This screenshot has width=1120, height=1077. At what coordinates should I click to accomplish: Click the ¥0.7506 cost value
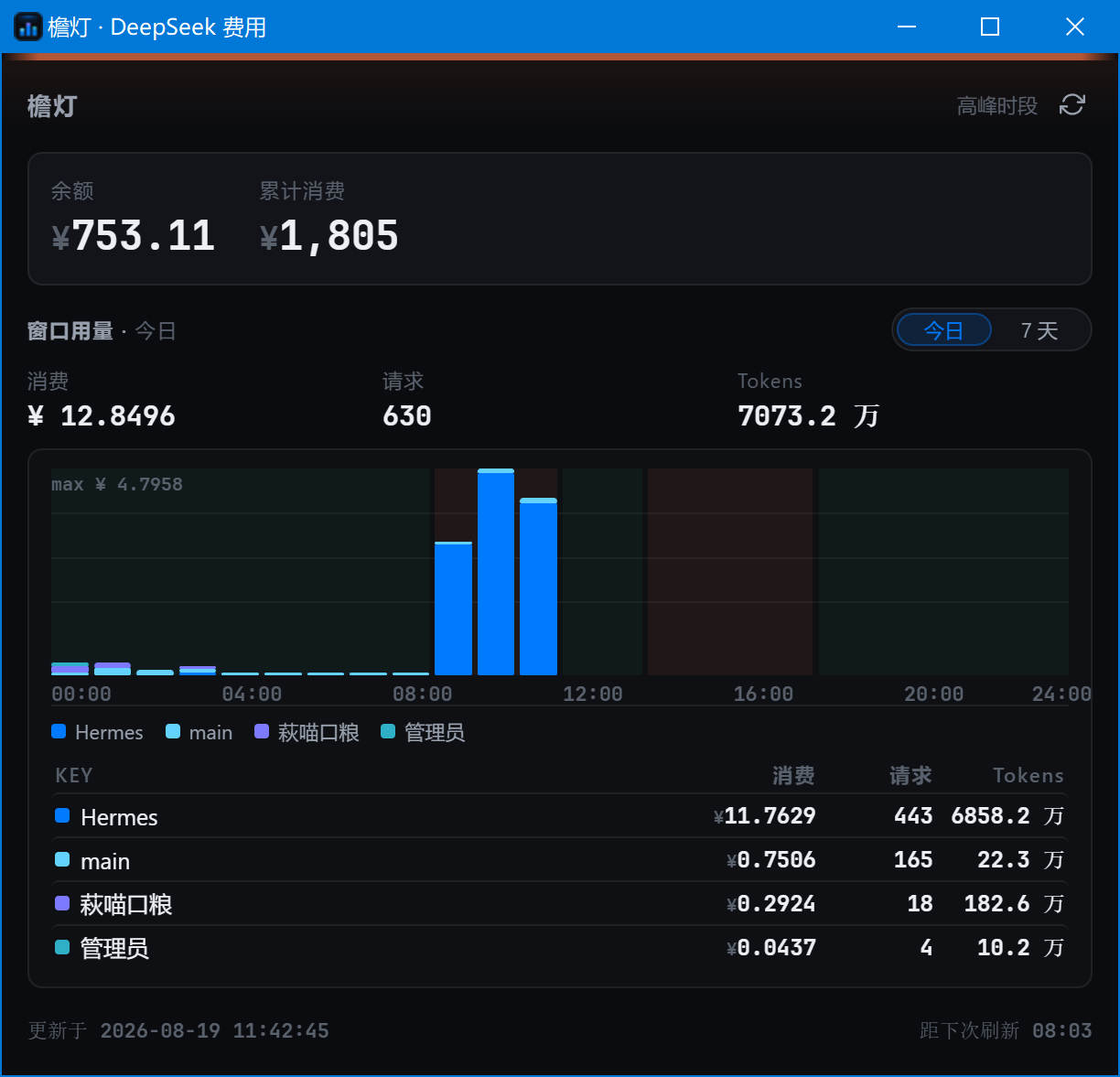coord(771,859)
